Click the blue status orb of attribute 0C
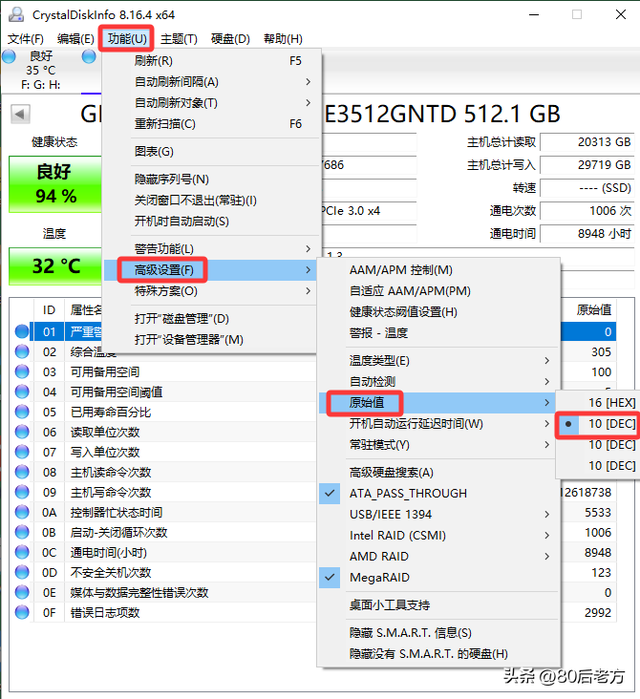640x699 pixels. pos(22,552)
